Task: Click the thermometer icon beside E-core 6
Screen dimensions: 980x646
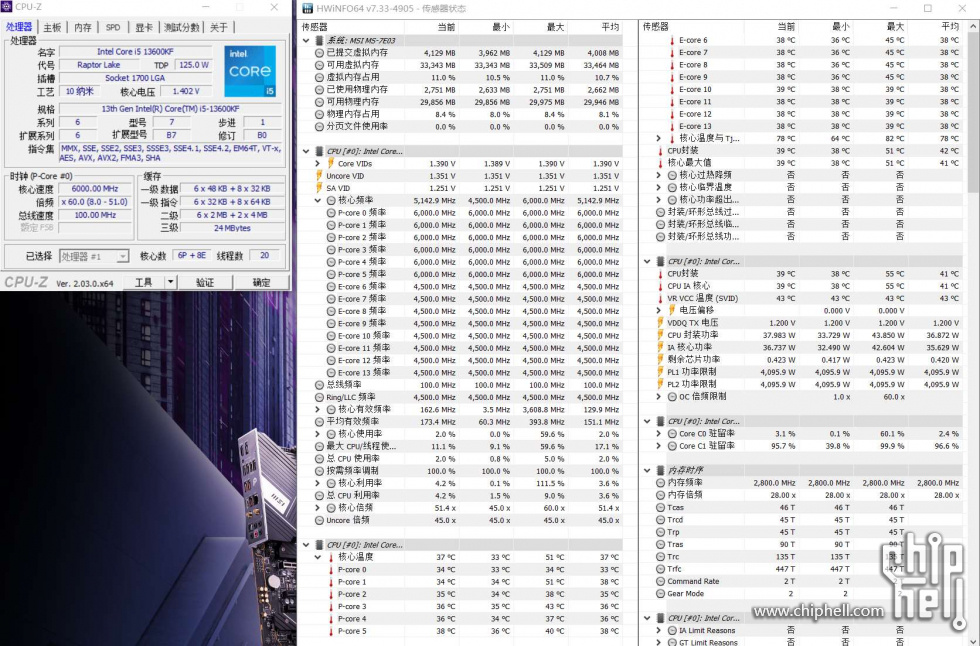Action: point(672,41)
